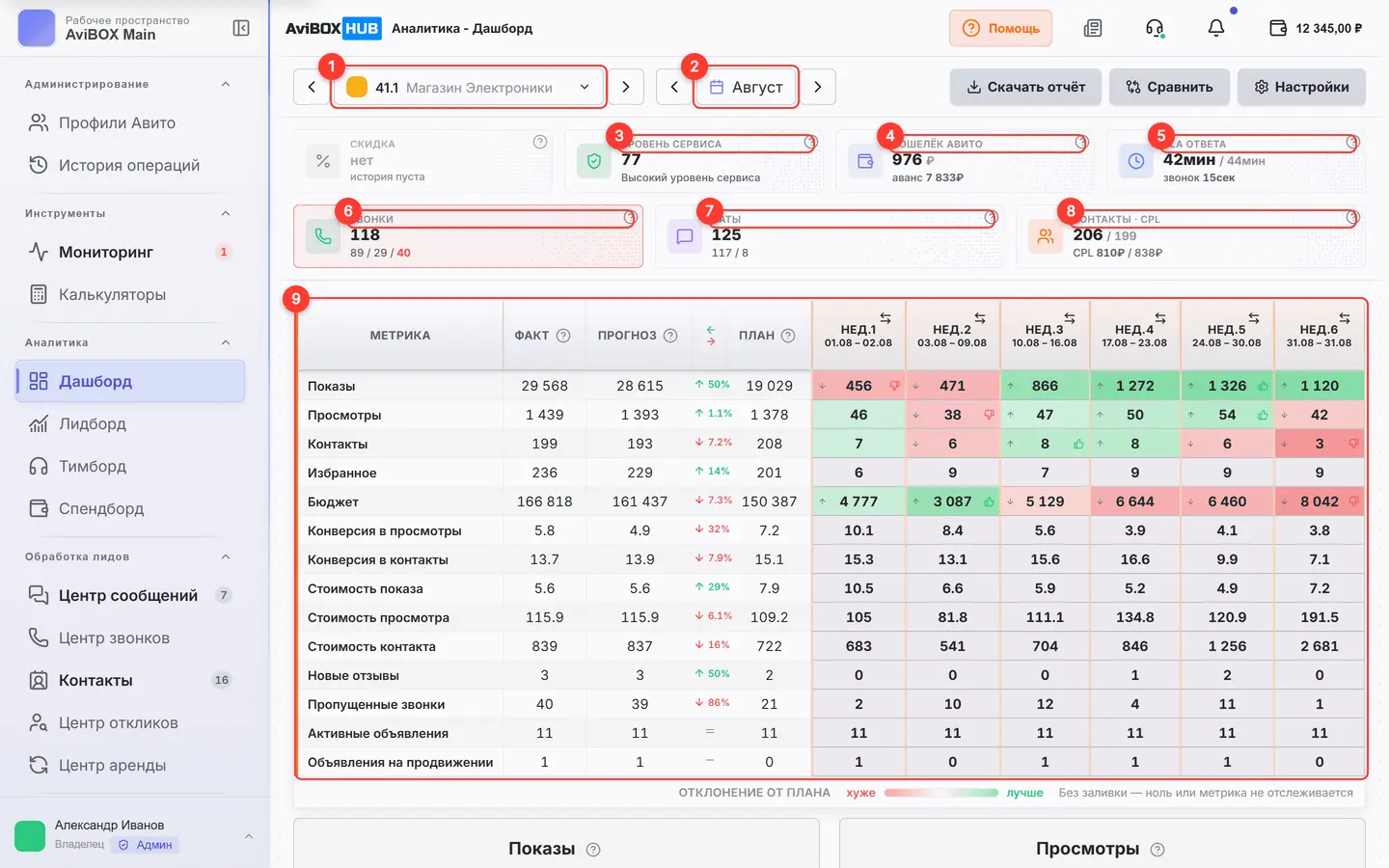Open Калькуляторы in sidebar
1389x868 pixels.
coord(130,294)
